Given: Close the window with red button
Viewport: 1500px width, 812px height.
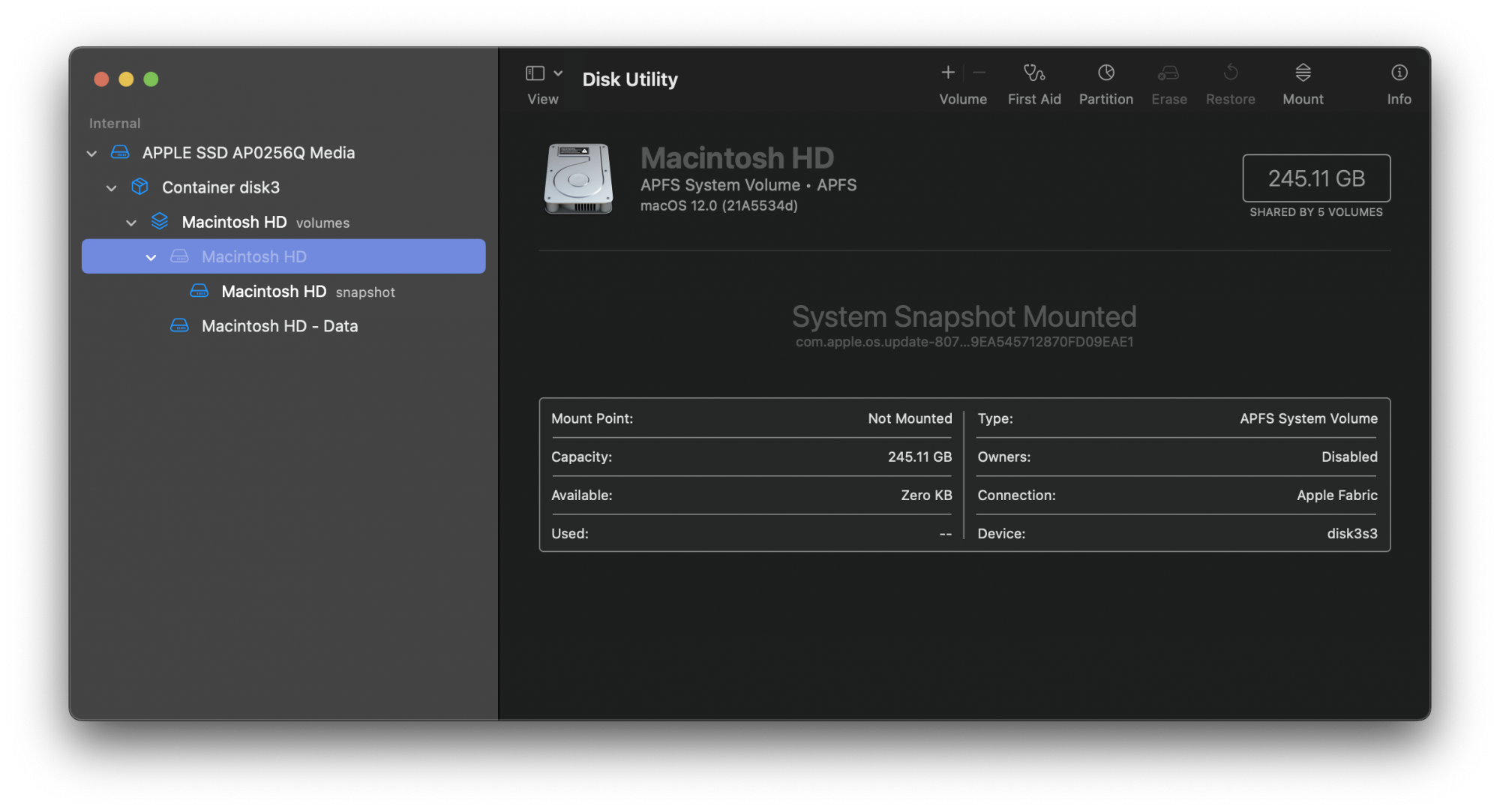Looking at the screenshot, I should (101, 79).
